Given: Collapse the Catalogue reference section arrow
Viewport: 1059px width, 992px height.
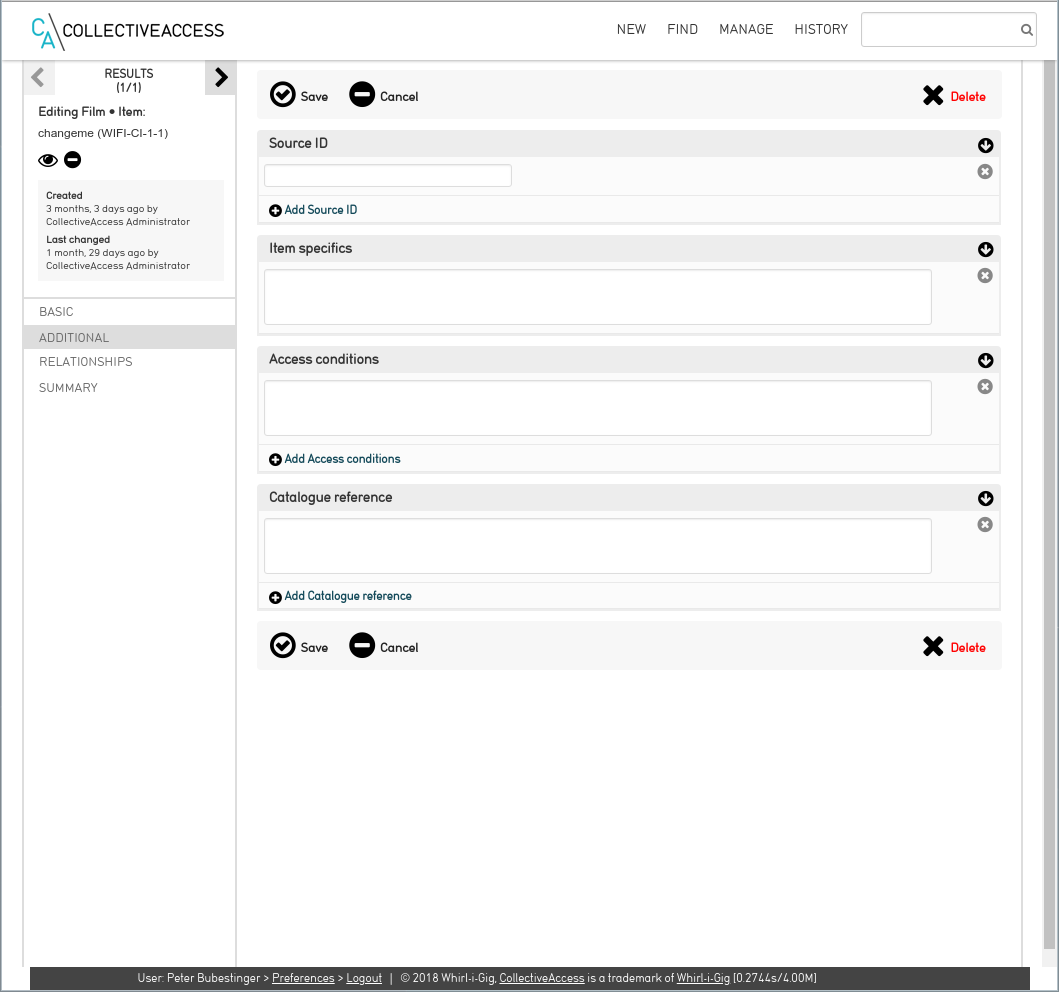Looking at the screenshot, I should click(x=985, y=499).
